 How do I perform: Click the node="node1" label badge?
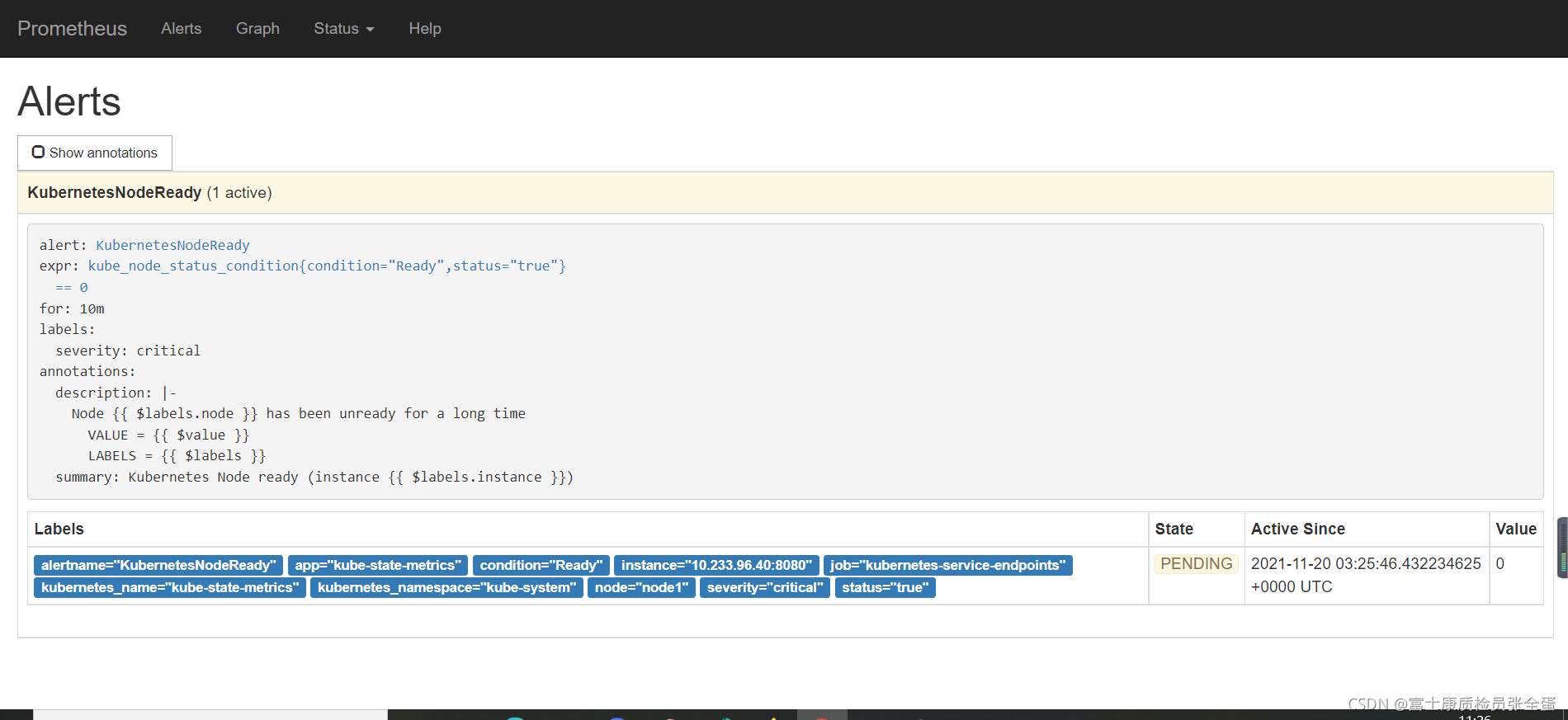(641, 587)
